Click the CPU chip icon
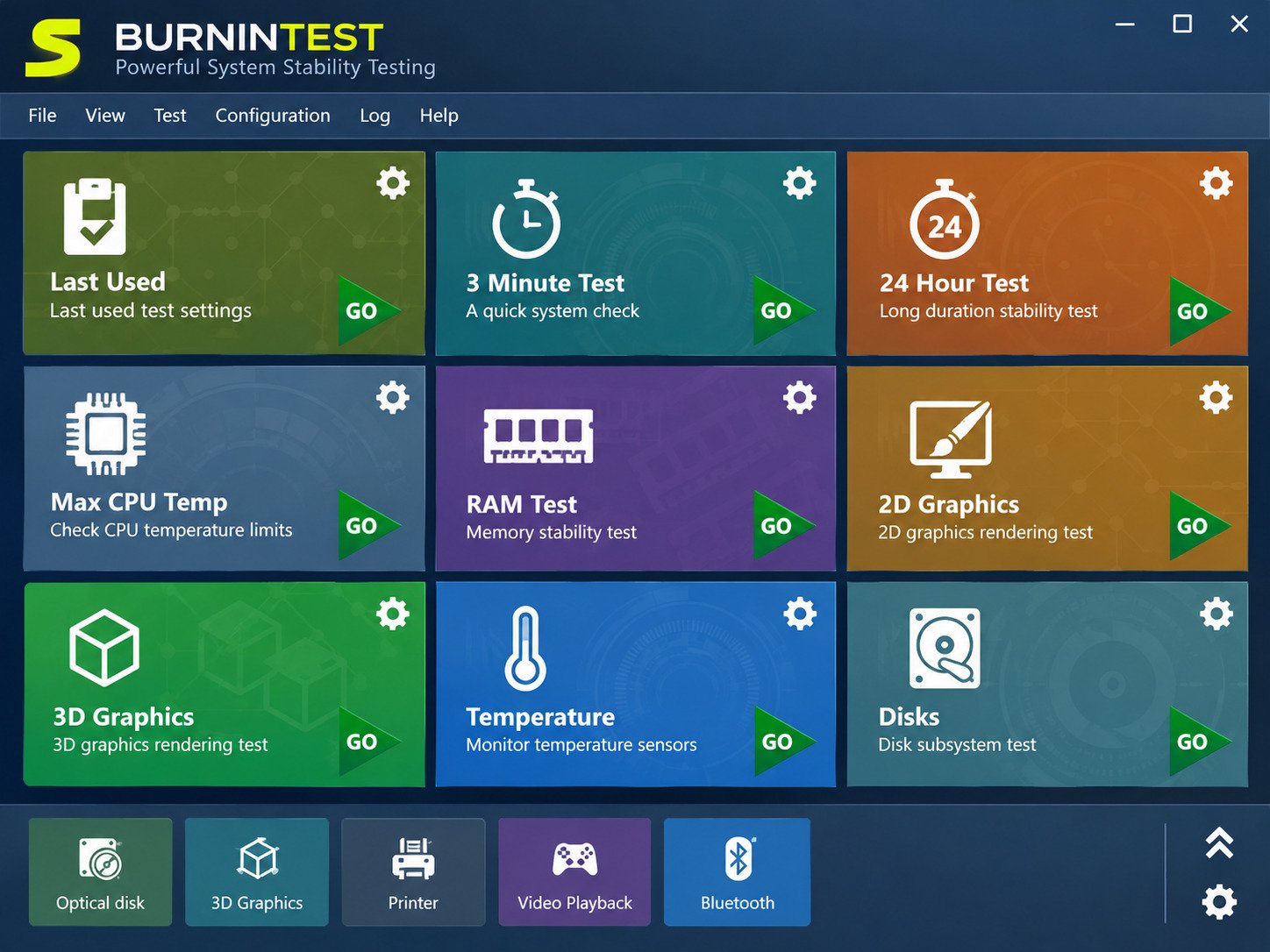 pyautogui.click(x=106, y=433)
